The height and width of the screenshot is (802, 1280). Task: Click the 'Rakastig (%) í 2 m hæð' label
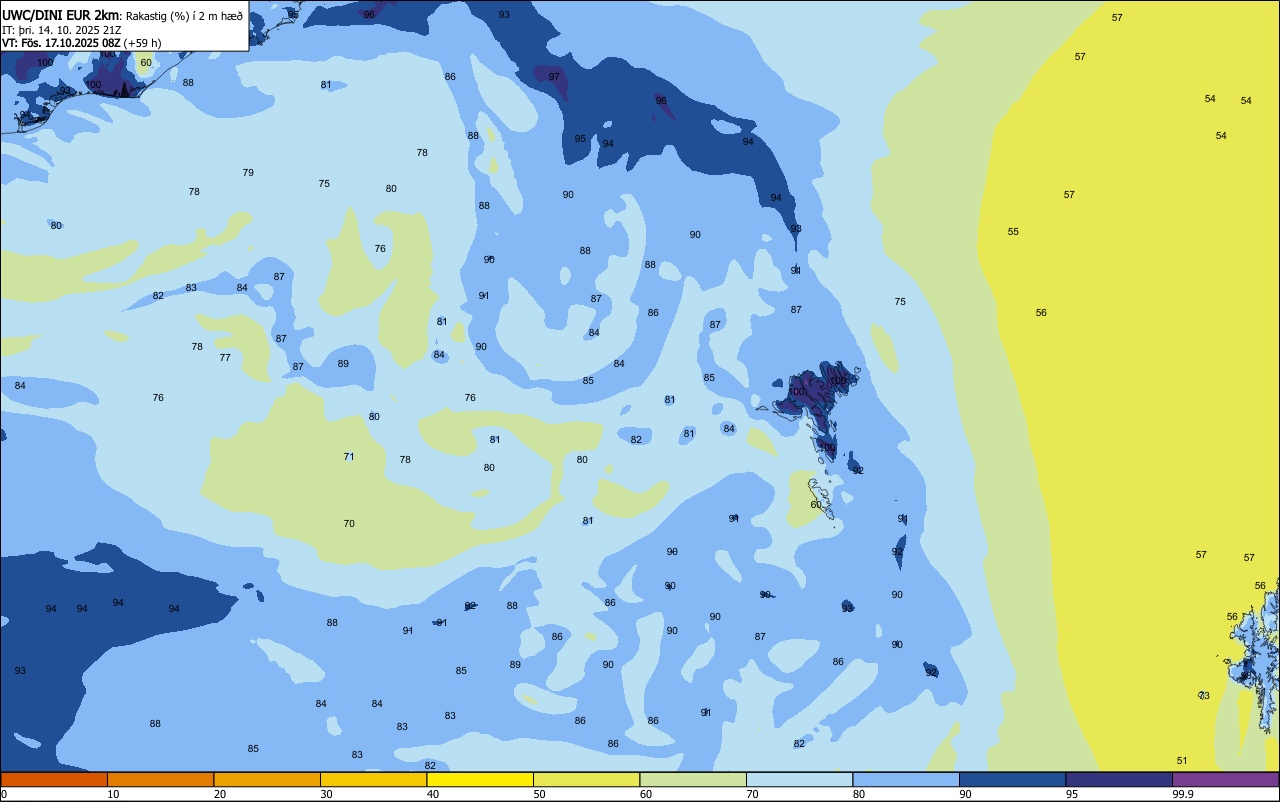click(x=184, y=16)
